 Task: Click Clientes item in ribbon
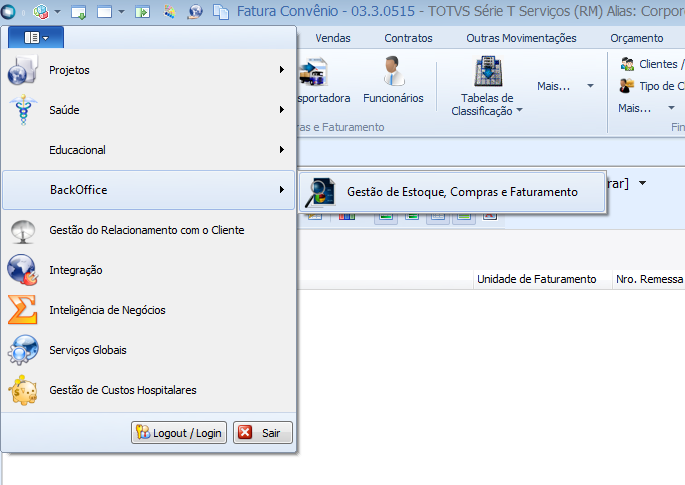click(x=651, y=64)
